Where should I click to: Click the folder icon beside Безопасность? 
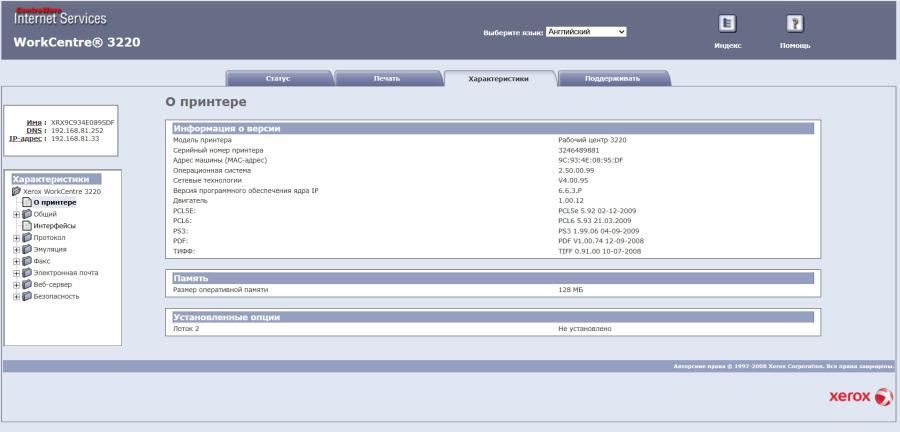click(27, 297)
